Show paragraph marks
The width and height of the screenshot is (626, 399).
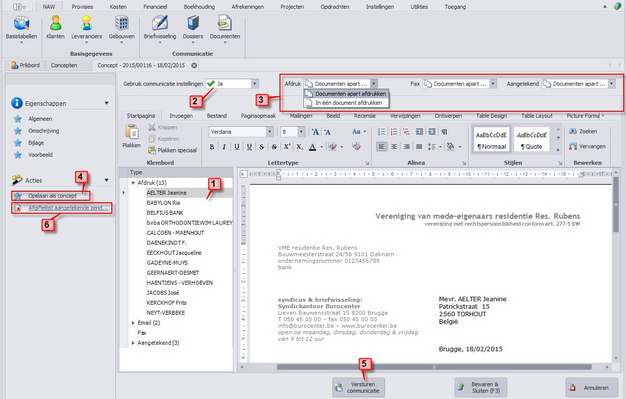[x=444, y=132]
